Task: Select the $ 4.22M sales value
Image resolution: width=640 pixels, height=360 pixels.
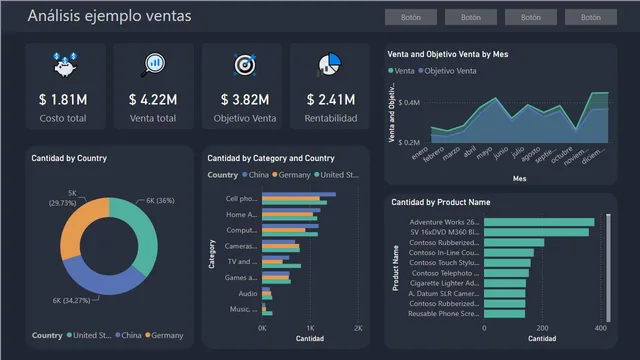Action: tap(153, 100)
